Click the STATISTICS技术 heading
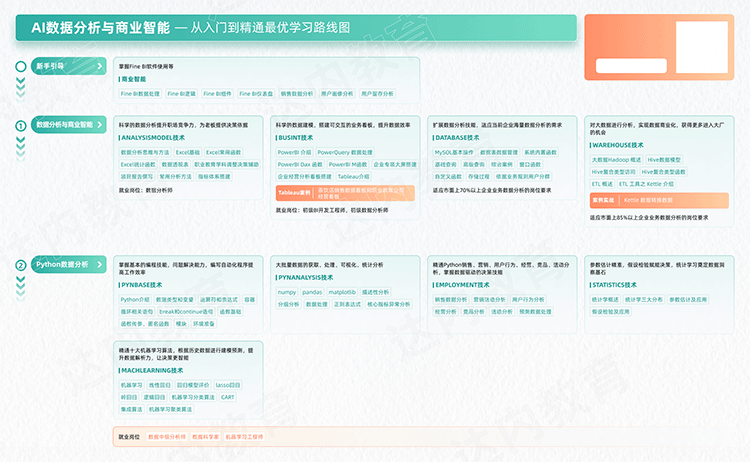This screenshot has width=750, height=462. coord(613,285)
